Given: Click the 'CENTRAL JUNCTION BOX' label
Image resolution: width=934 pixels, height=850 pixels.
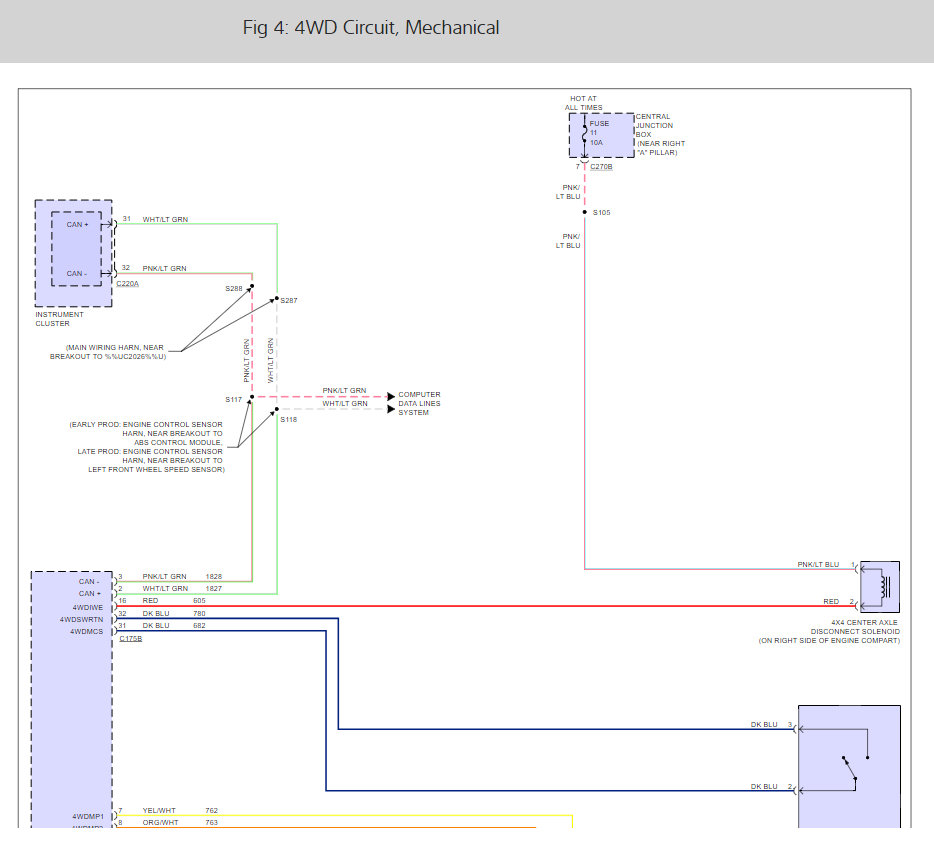Looking at the screenshot, I should coord(654,126).
